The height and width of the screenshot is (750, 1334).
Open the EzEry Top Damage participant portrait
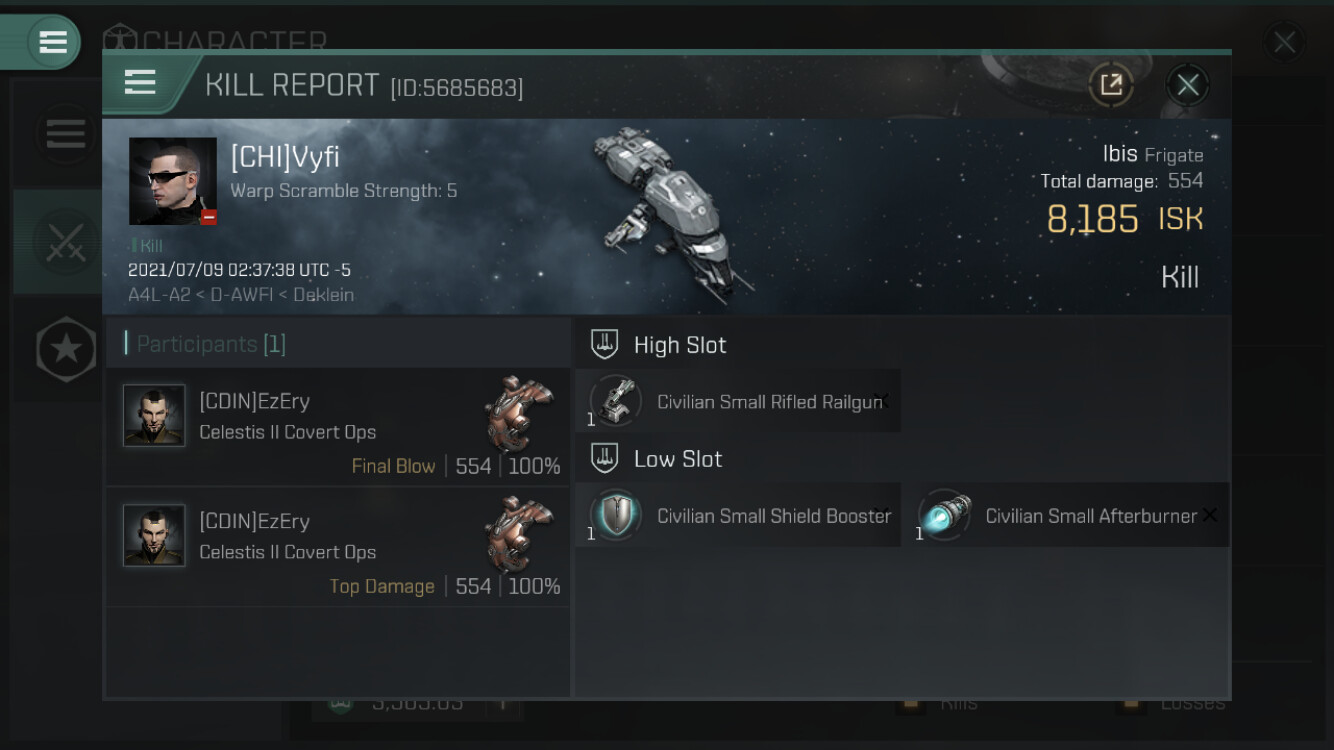pyautogui.click(x=154, y=535)
